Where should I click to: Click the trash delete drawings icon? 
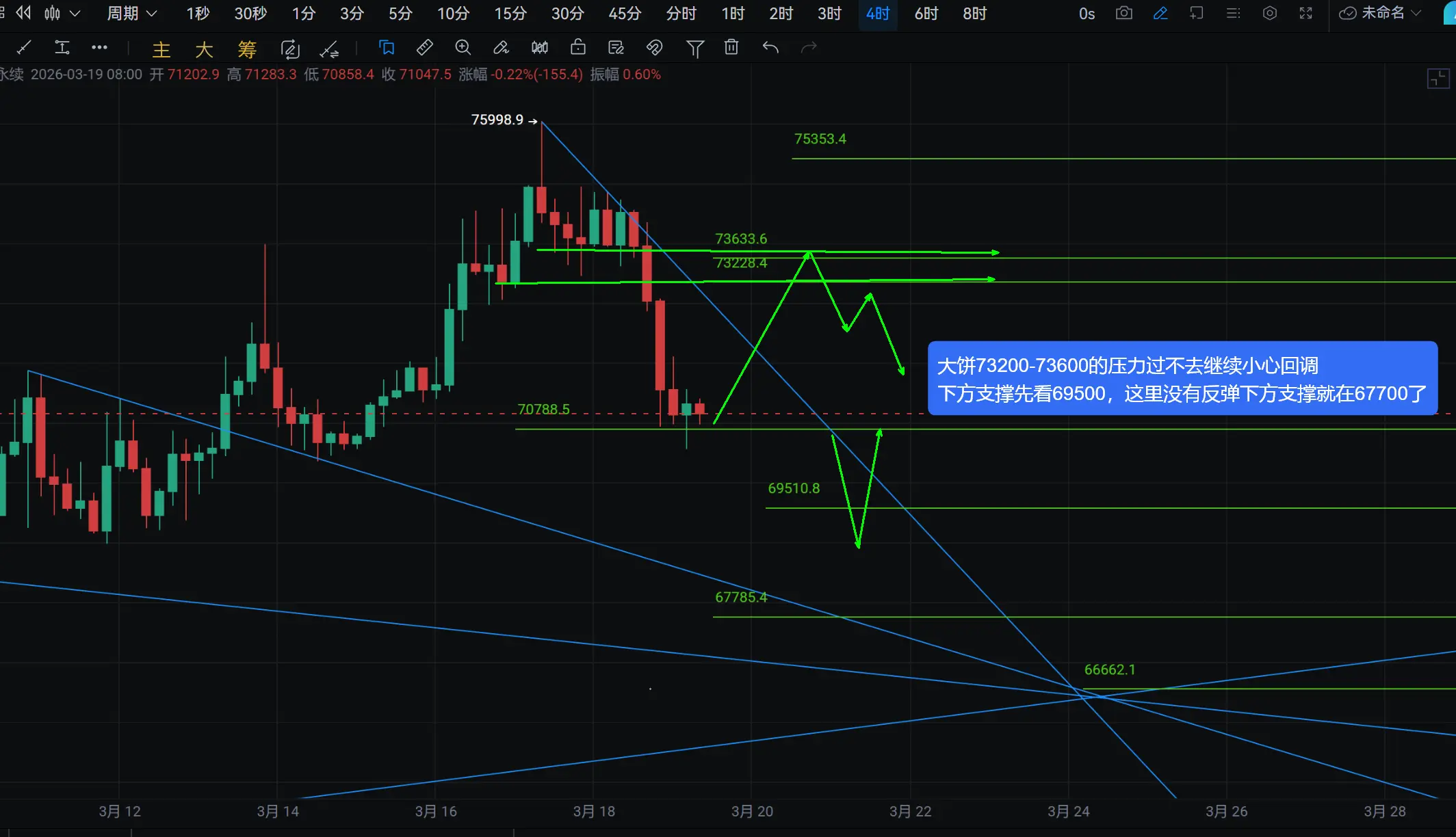coord(731,47)
